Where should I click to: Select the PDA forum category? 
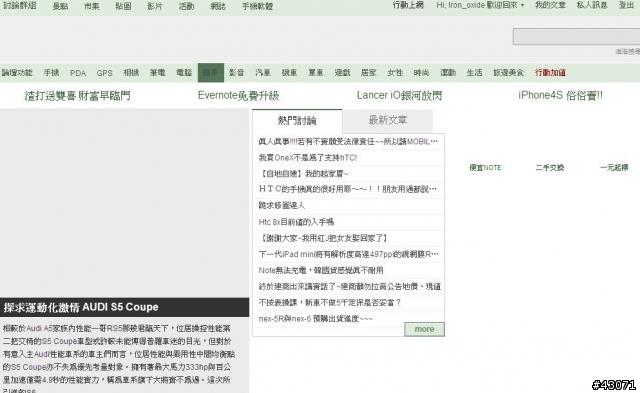click(78, 73)
